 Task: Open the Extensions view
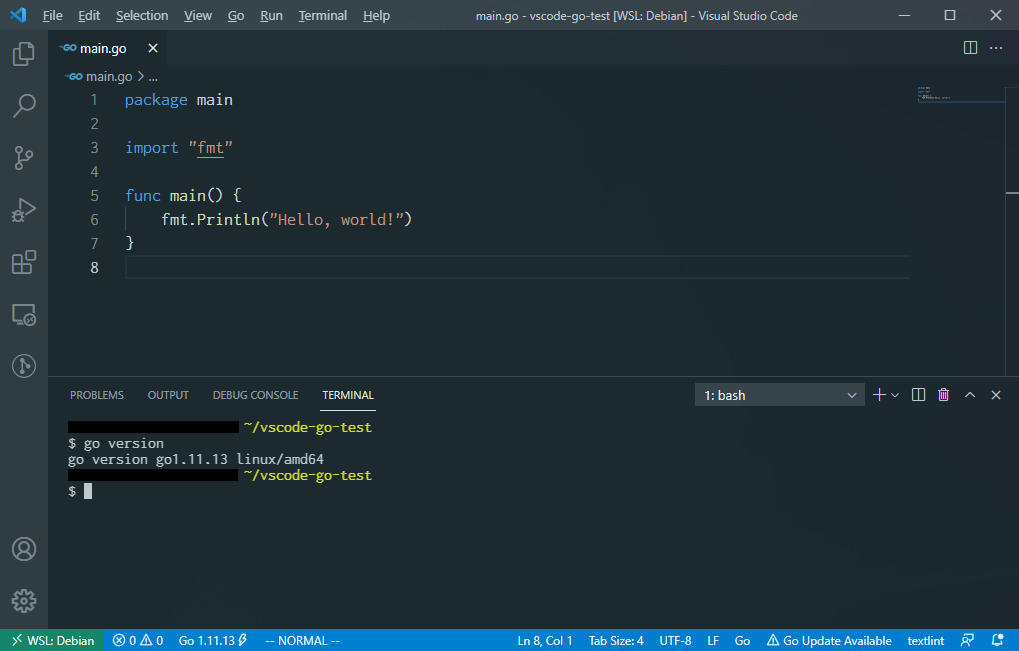click(23, 262)
